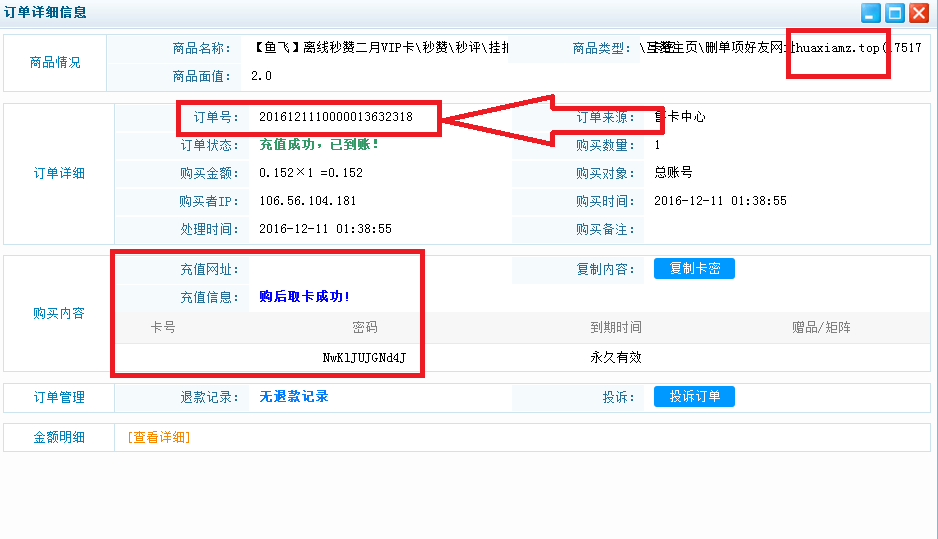
Task: Click the 复制卡密 button
Action: click(x=694, y=269)
